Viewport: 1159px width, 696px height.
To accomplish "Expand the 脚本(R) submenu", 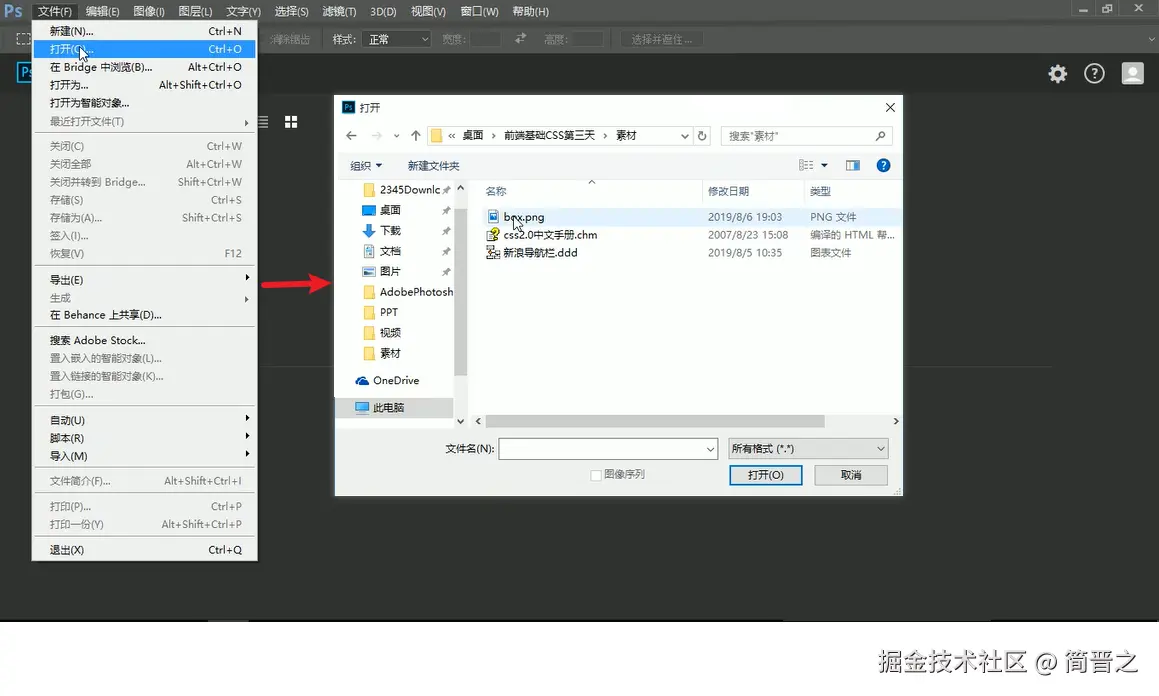I will click(144, 438).
